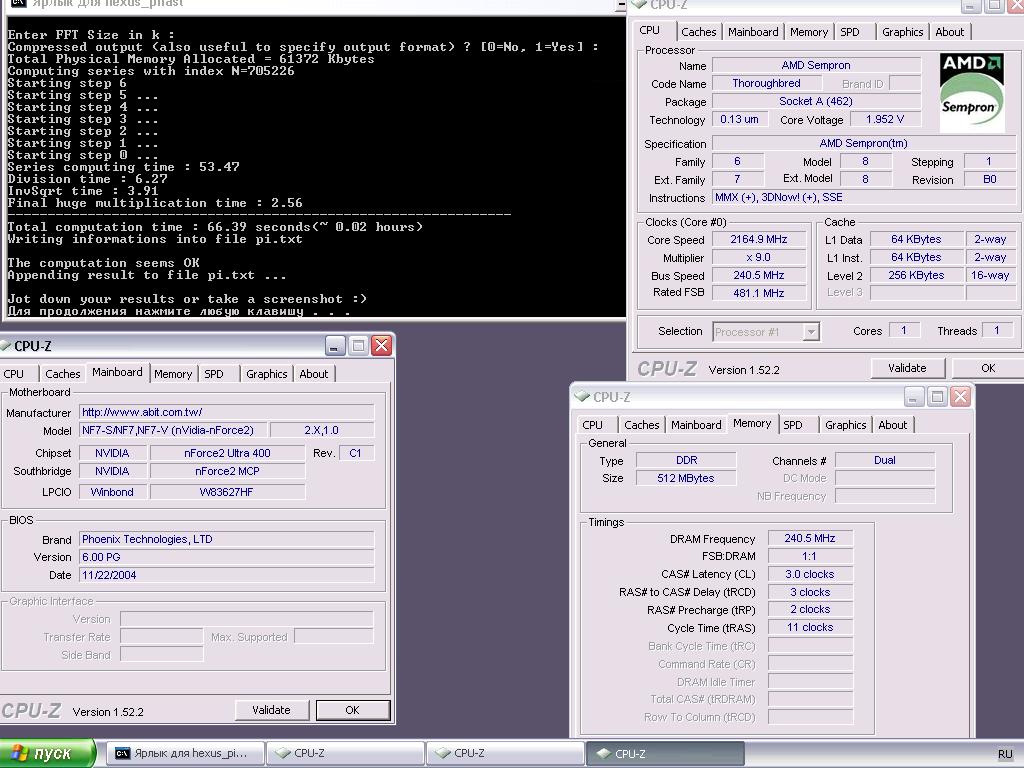Viewport: 1024px width, 768px height.
Task: Open the Caches tab in Mainboard CPU-Z window
Action: (63, 374)
